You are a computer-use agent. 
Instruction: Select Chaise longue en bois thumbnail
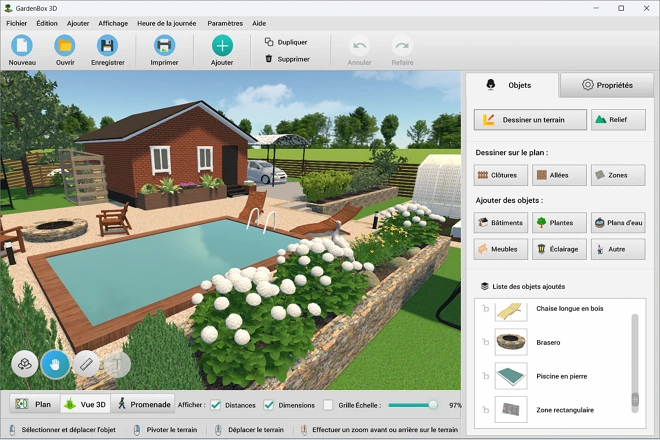click(511, 311)
